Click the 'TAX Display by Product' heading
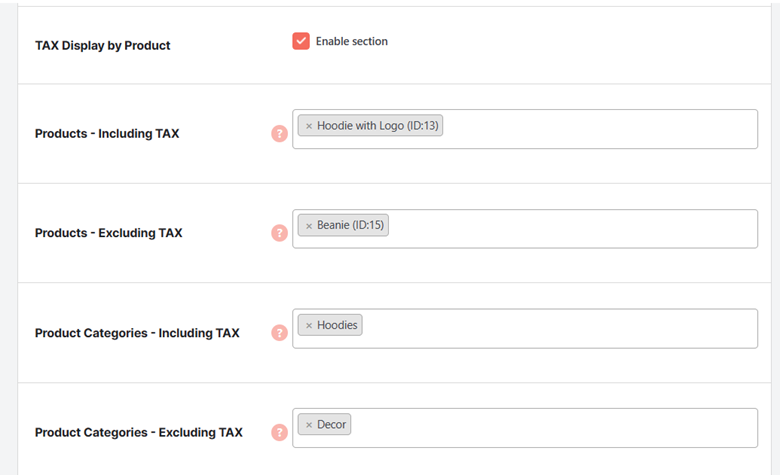This screenshot has height=475, width=780. point(102,45)
